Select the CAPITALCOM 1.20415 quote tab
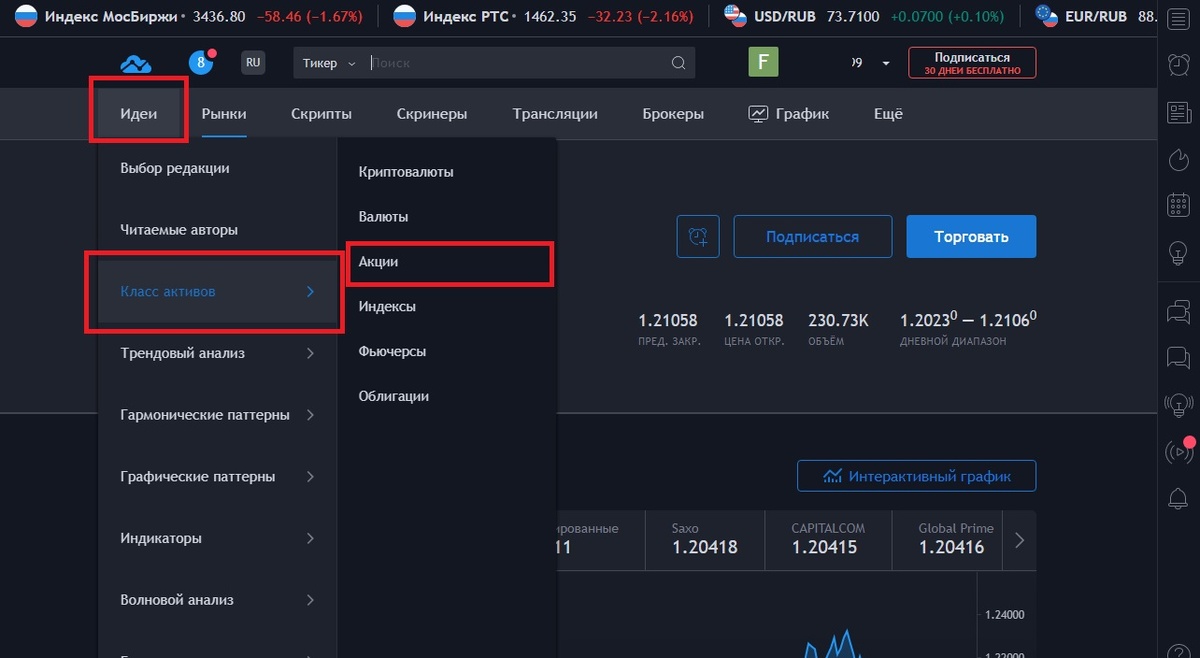Screen dimensions: 1200x658 tap(828, 540)
